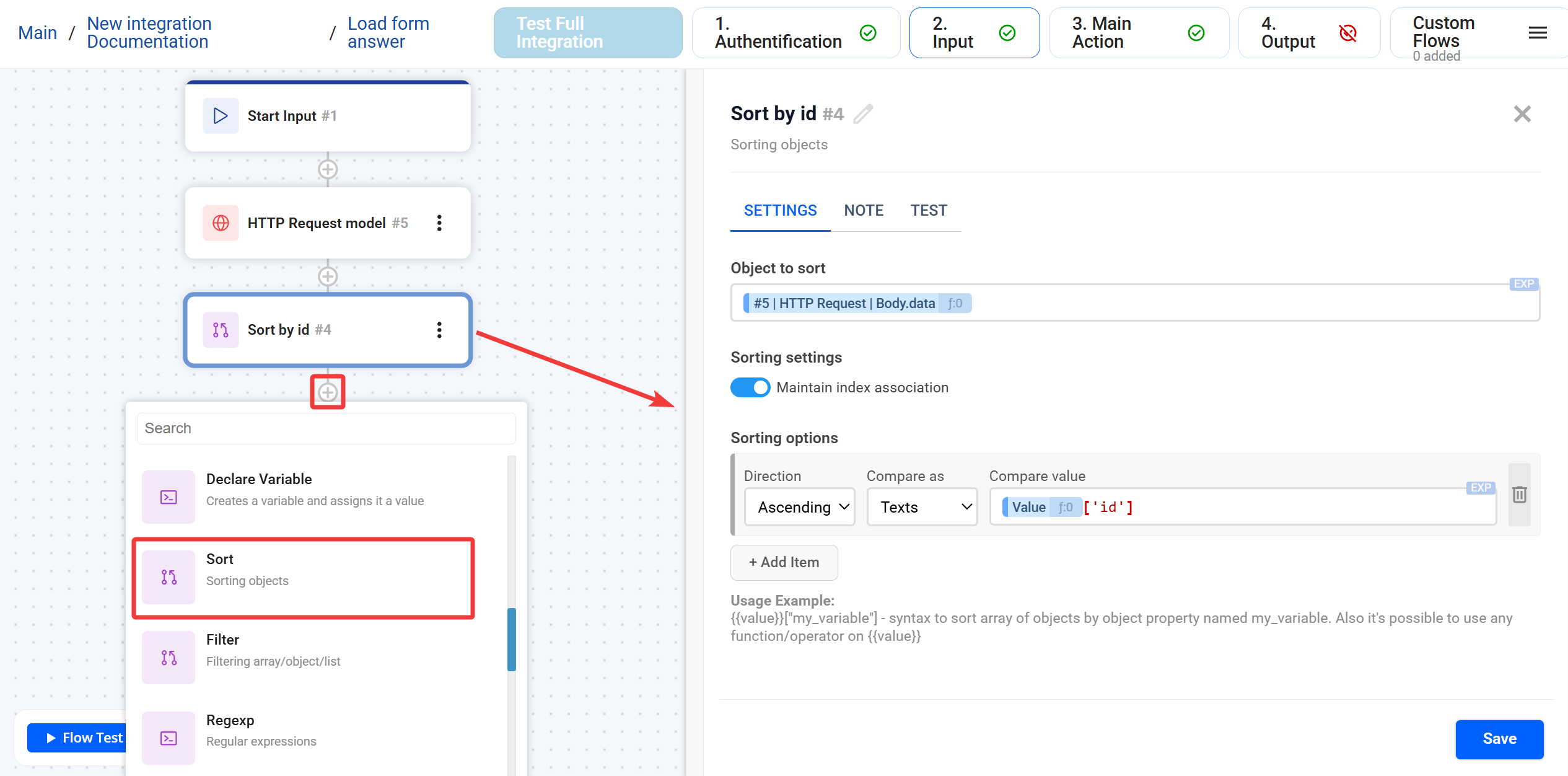Open the Compare as Texts dropdown
Screen dimensions: 1568x776
coord(922,507)
